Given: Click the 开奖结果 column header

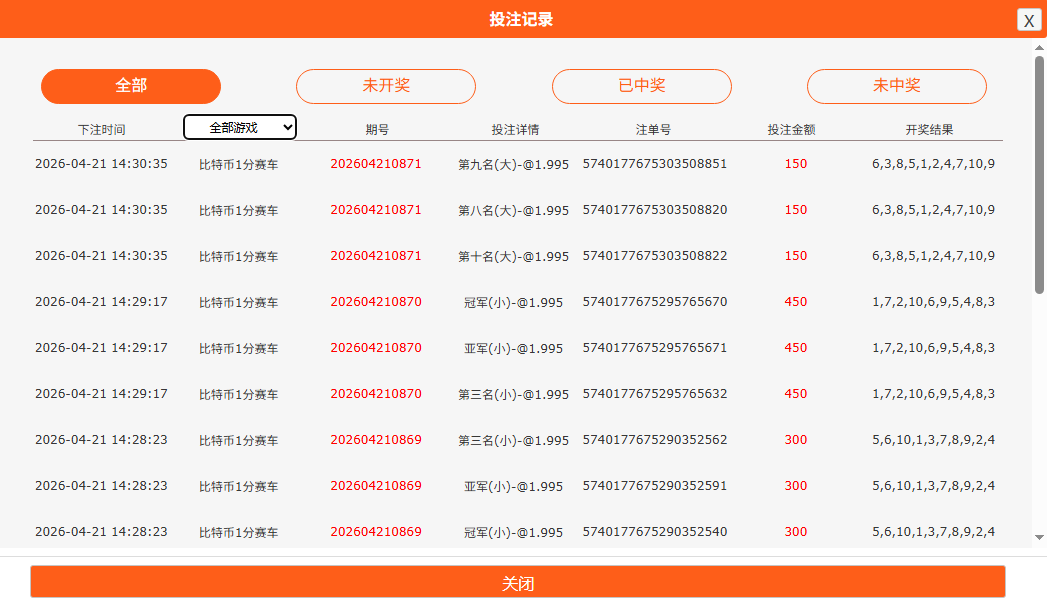Looking at the screenshot, I should pyautogui.click(x=929, y=130).
